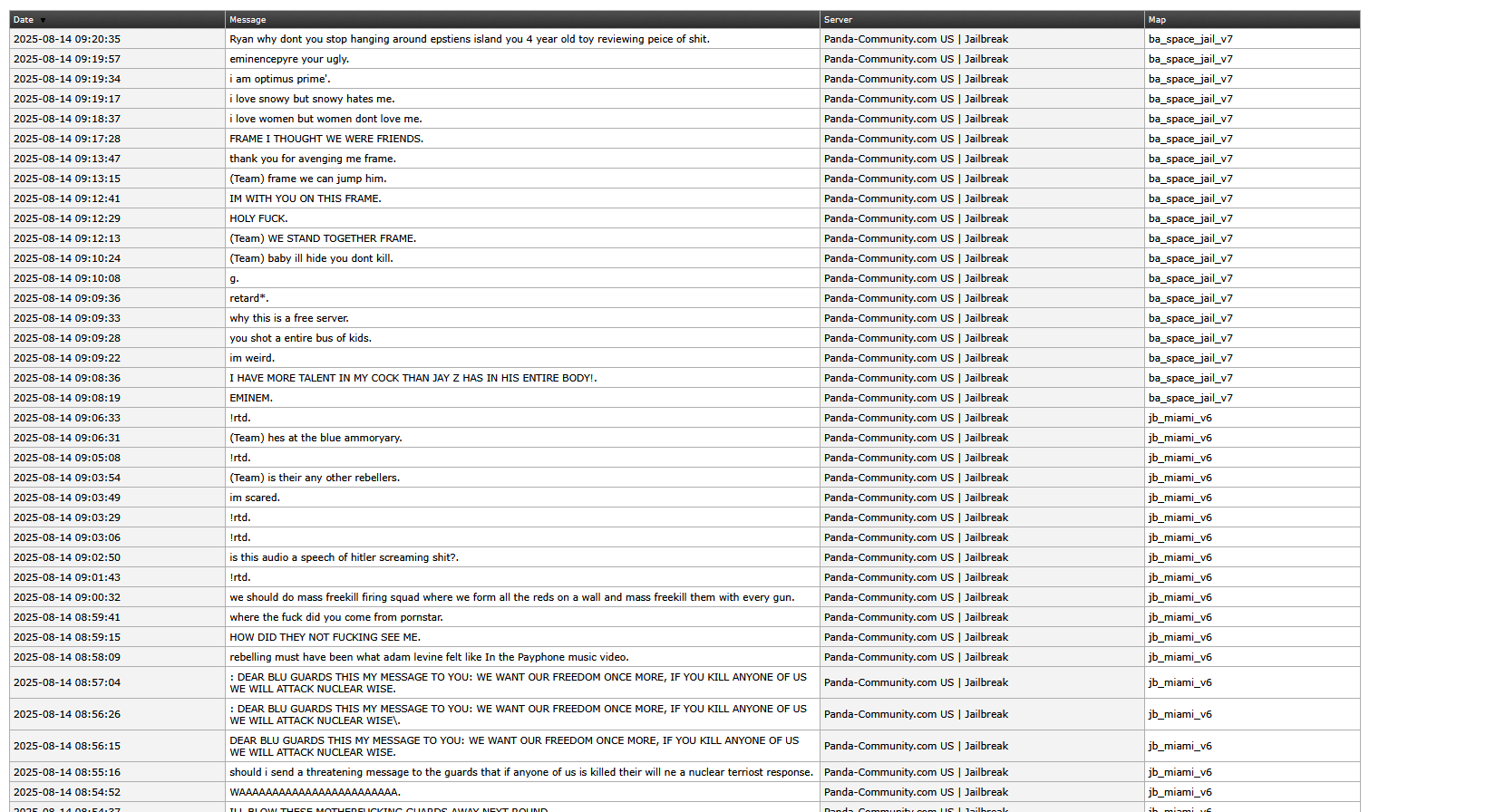The height and width of the screenshot is (812, 1505).
Task: Click the date 2025-08-14 09:12:41
Action: click(x=67, y=198)
